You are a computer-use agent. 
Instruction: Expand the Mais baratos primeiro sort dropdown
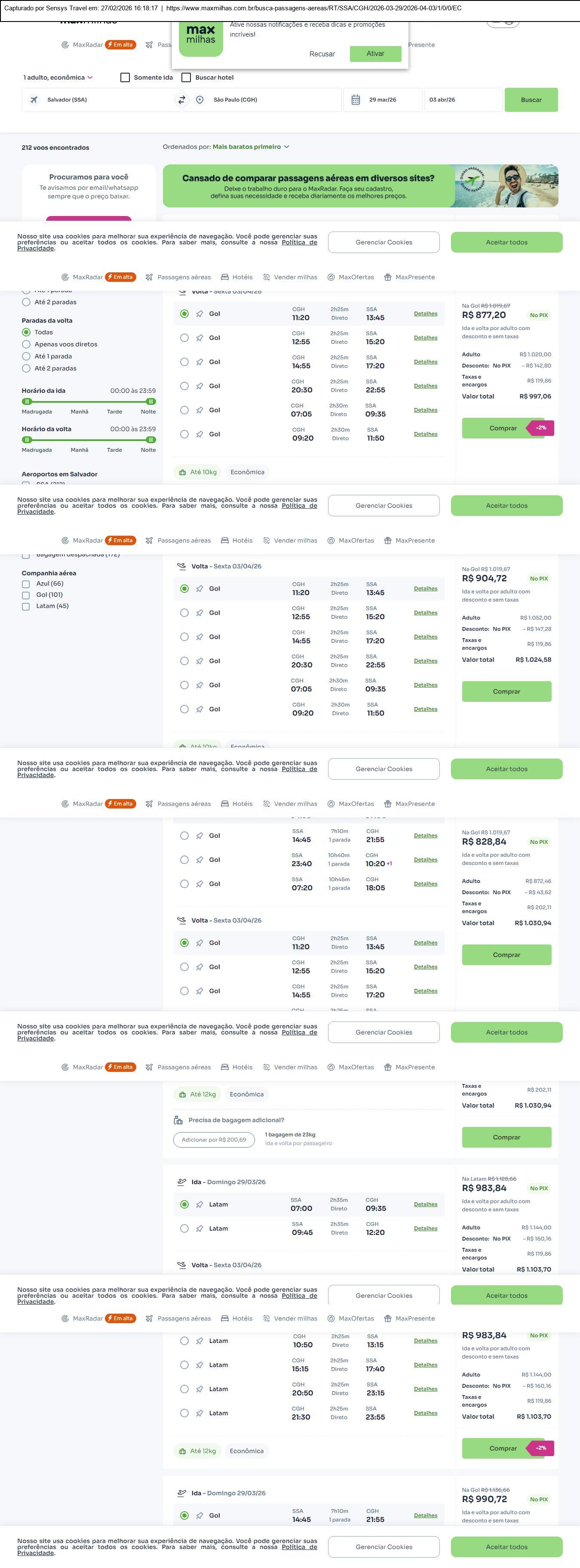pos(251,147)
